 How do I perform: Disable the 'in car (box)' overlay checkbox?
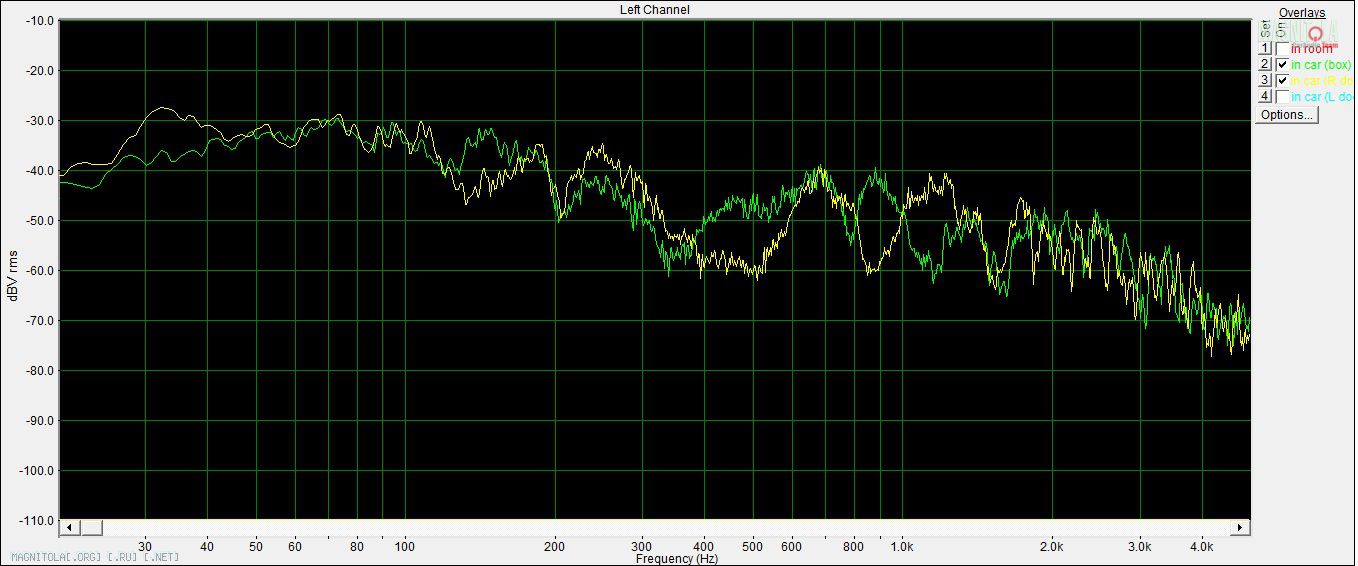tap(1282, 64)
